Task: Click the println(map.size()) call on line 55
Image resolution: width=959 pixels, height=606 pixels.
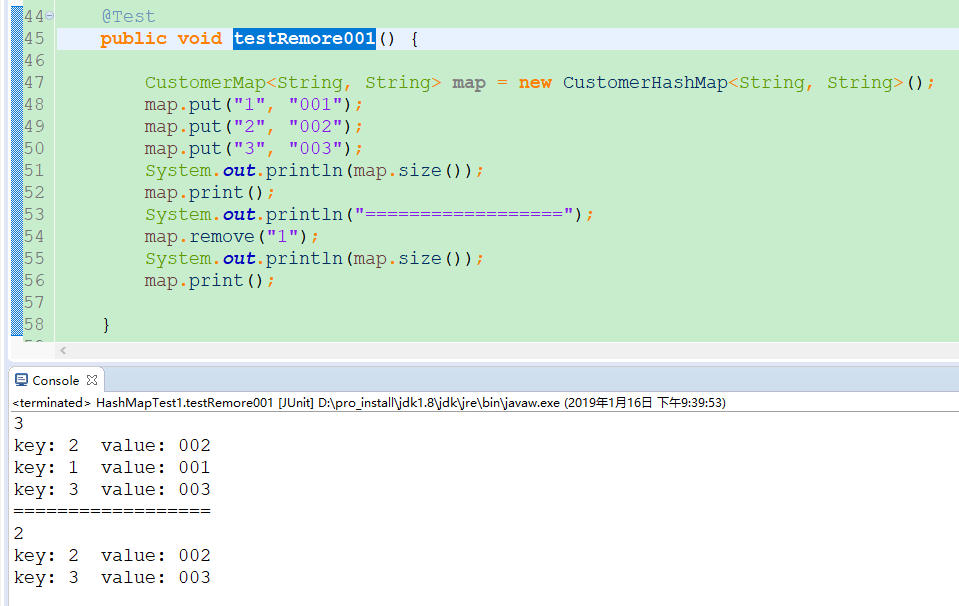Action: [x=314, y=259]
